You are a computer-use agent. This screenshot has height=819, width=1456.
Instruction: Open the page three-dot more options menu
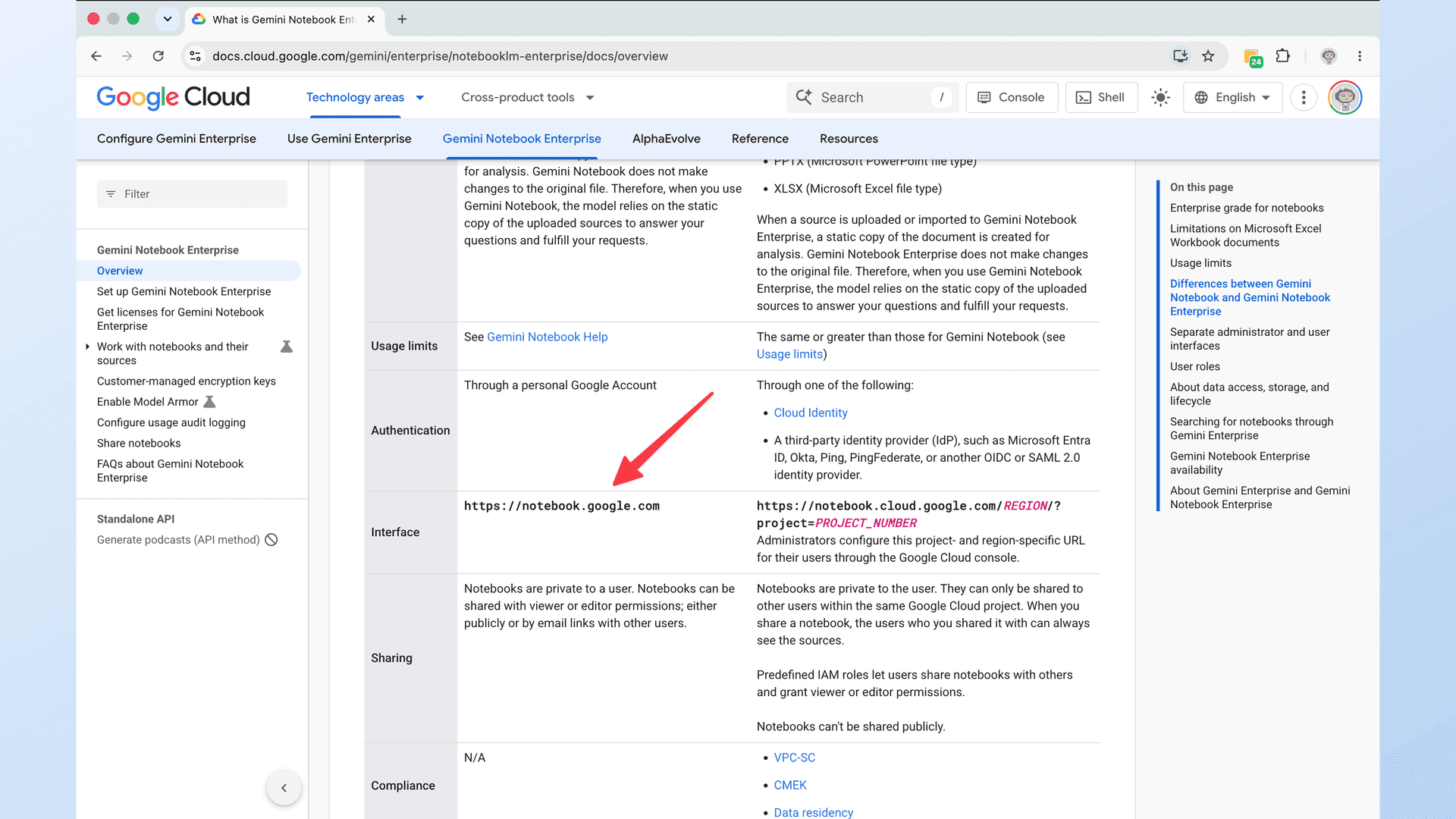coord(1304,97)
